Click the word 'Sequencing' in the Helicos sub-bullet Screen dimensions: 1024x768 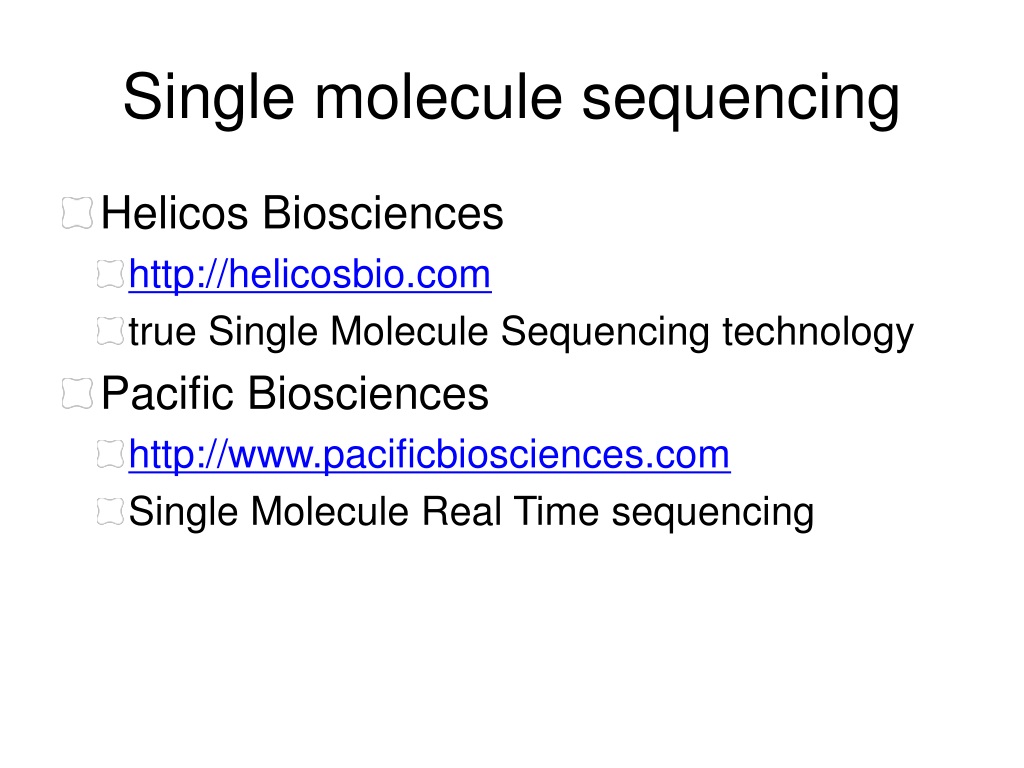point(605,332)
